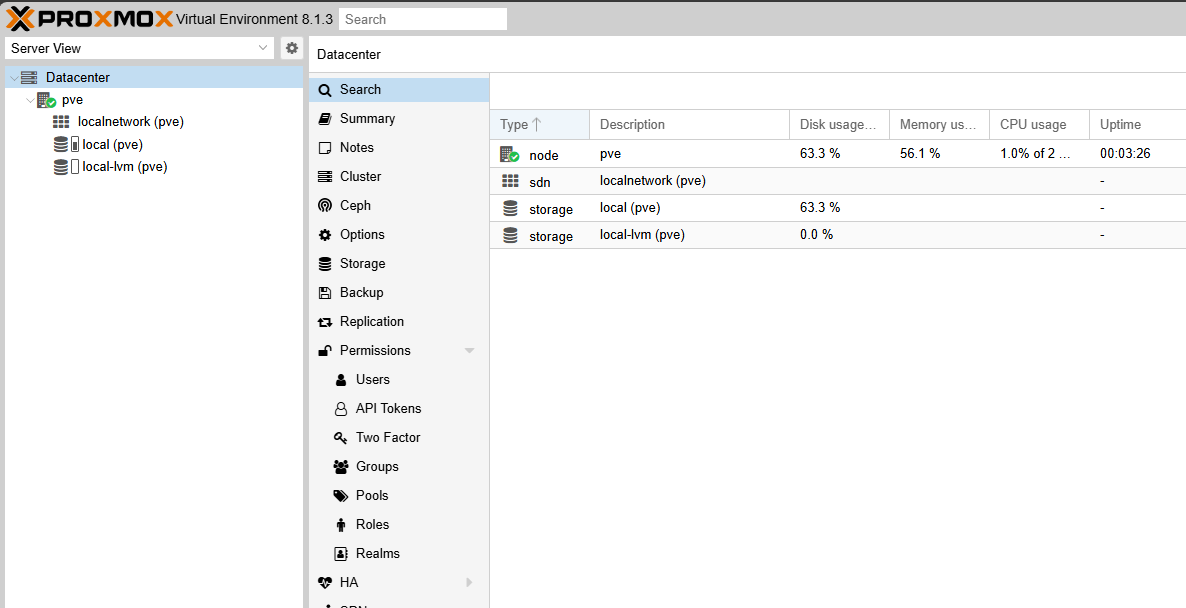
Task: Open the Backup section
Action: point(399,293)
